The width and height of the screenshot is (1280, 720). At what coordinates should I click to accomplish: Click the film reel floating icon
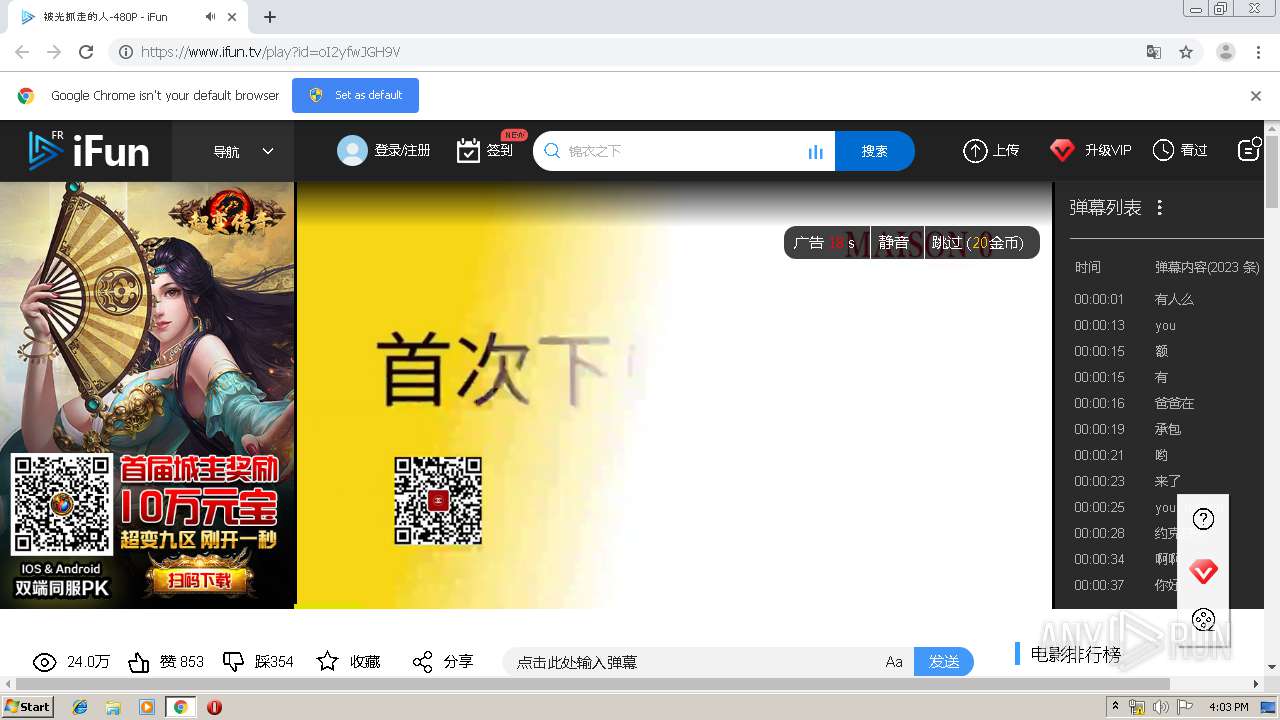(1204, 620)
